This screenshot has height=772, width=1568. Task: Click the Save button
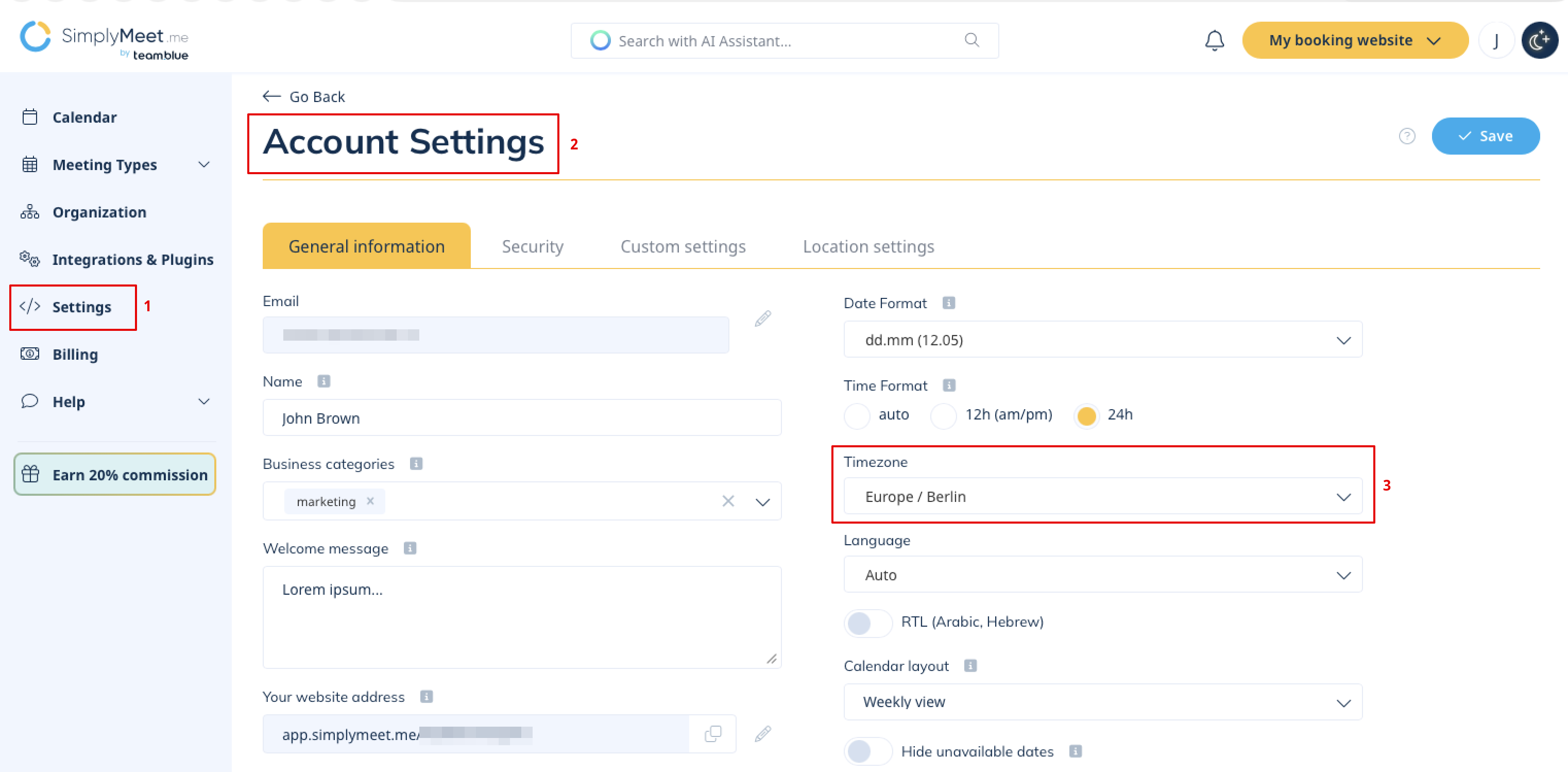pos(1485,136)
